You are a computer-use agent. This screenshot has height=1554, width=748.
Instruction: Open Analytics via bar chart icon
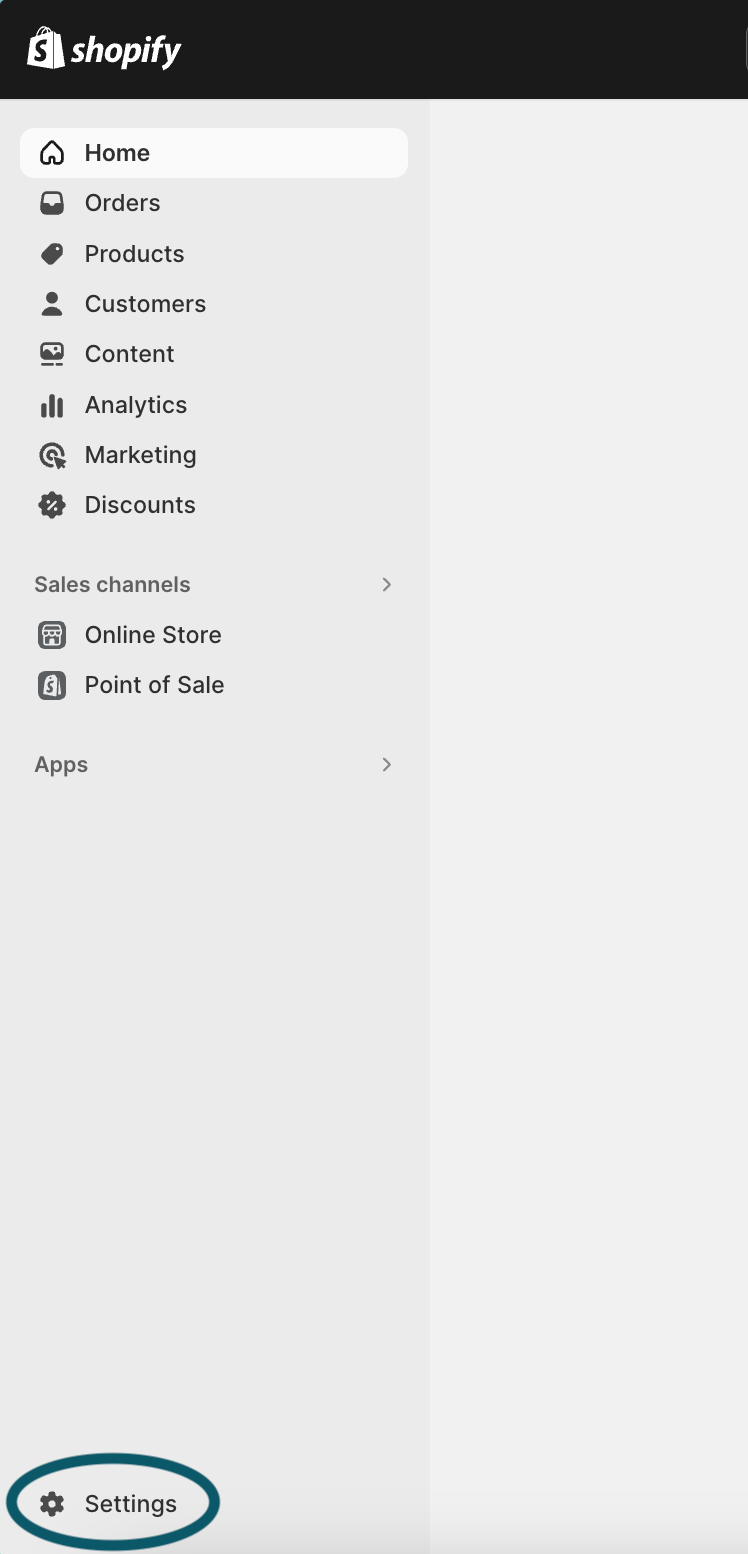[x=52, y=405]
